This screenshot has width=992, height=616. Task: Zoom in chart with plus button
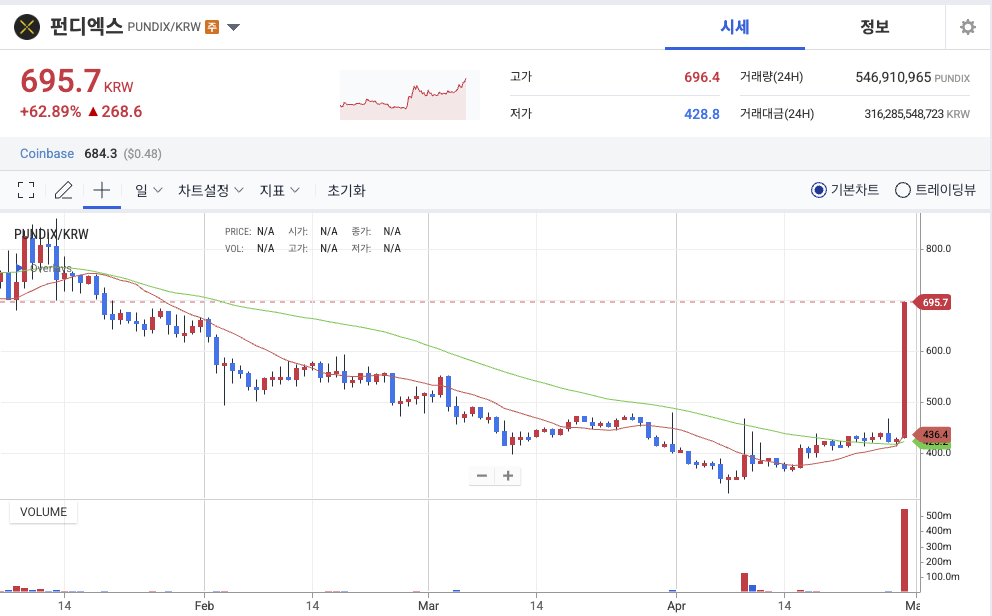click(508, 476)
